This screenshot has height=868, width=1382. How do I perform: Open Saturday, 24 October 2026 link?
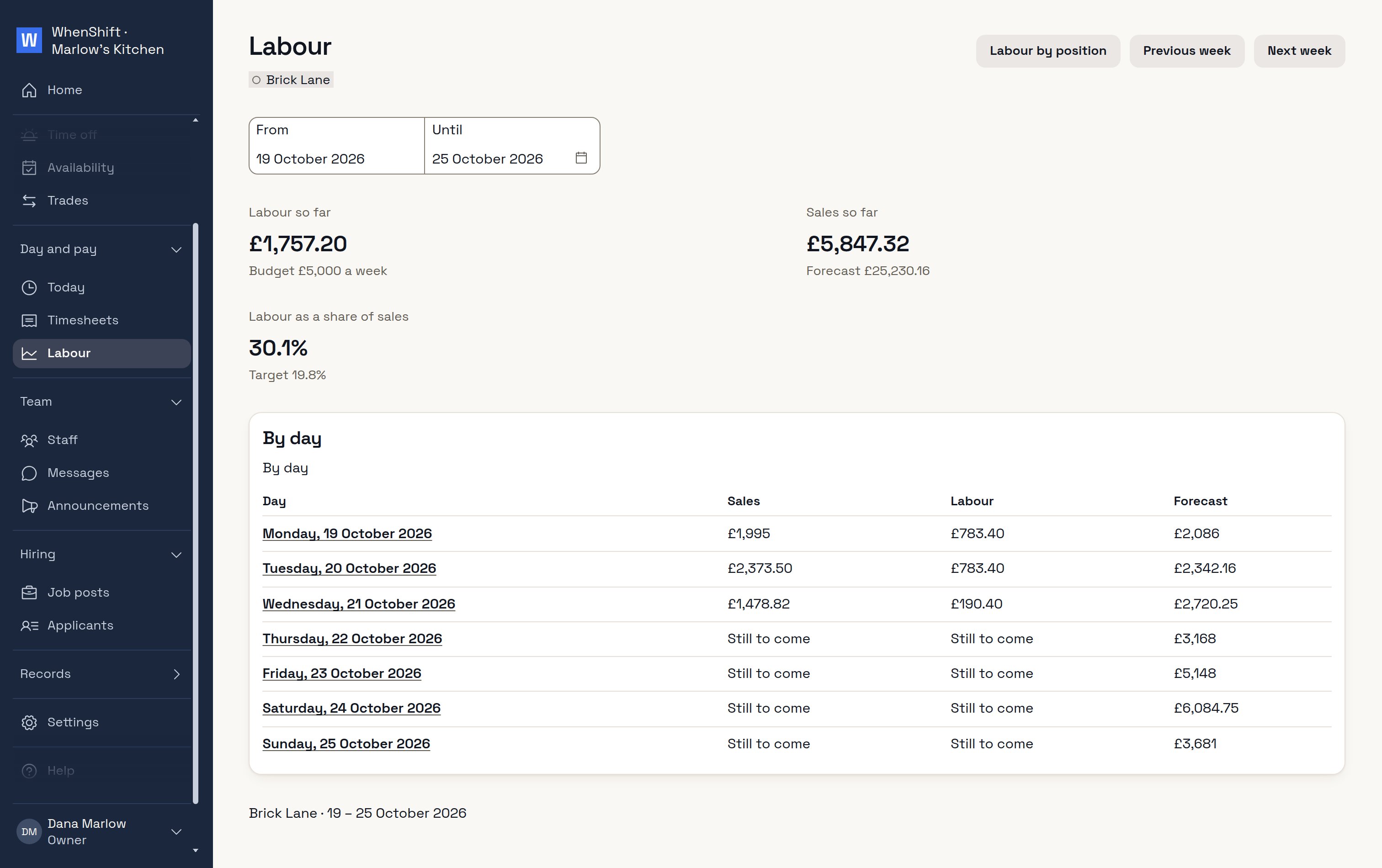[351, 709]
